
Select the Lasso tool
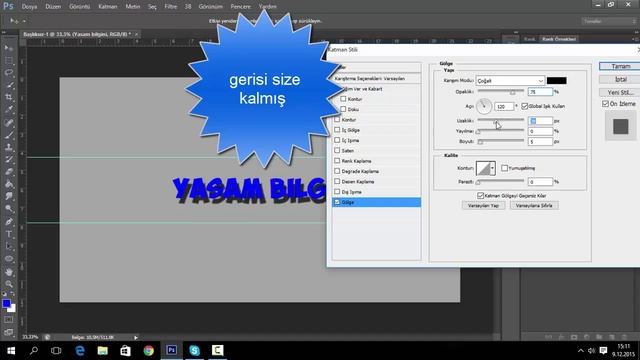9,73
